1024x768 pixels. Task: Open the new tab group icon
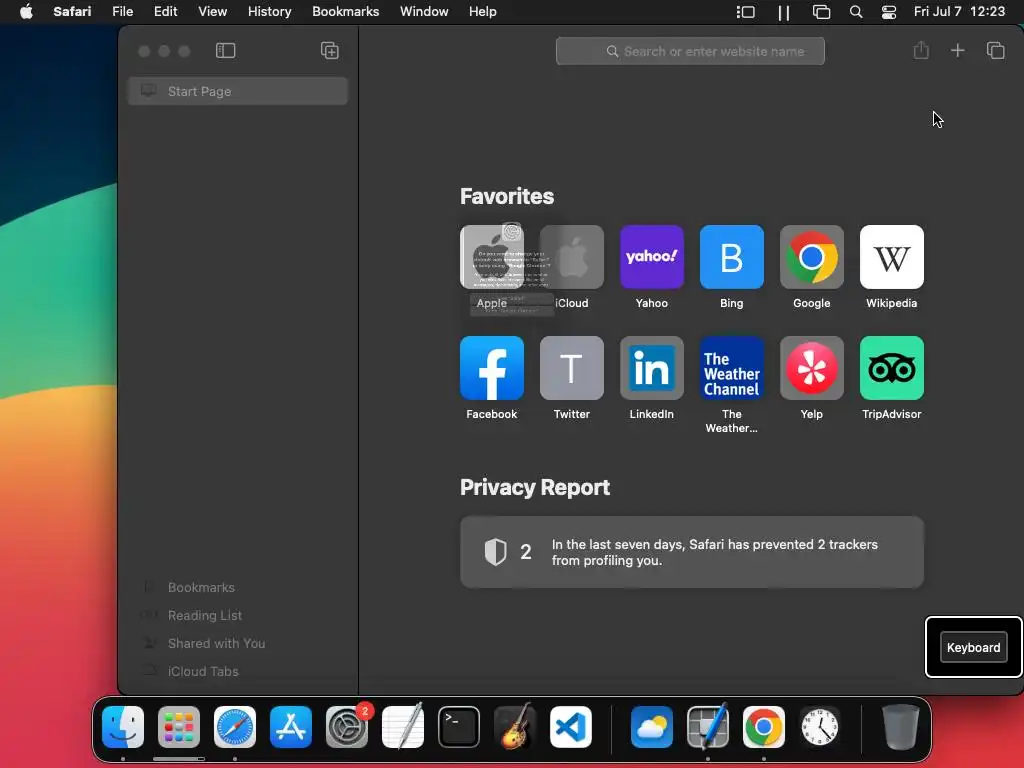(330, 51)
